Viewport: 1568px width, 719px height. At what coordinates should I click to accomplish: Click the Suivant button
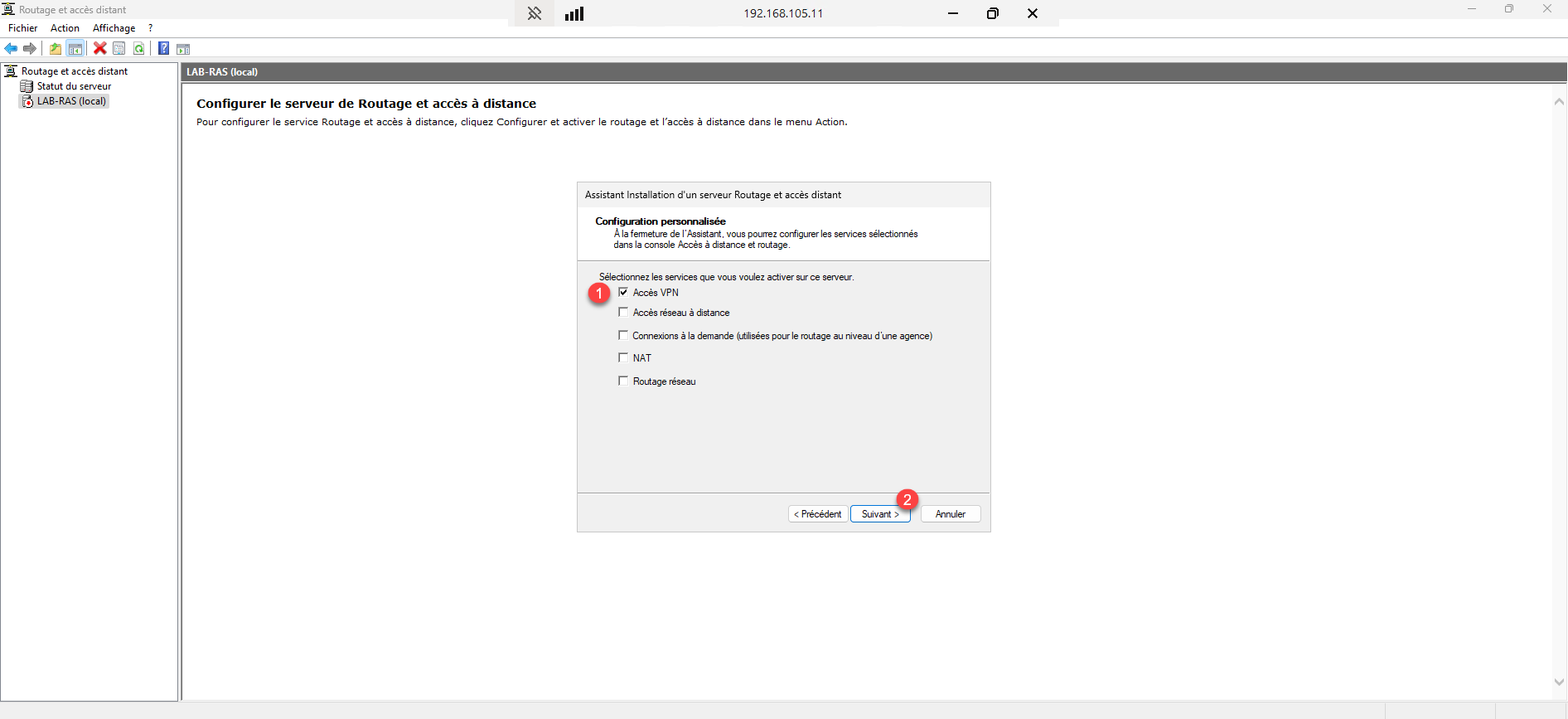[x=879, y=514]
